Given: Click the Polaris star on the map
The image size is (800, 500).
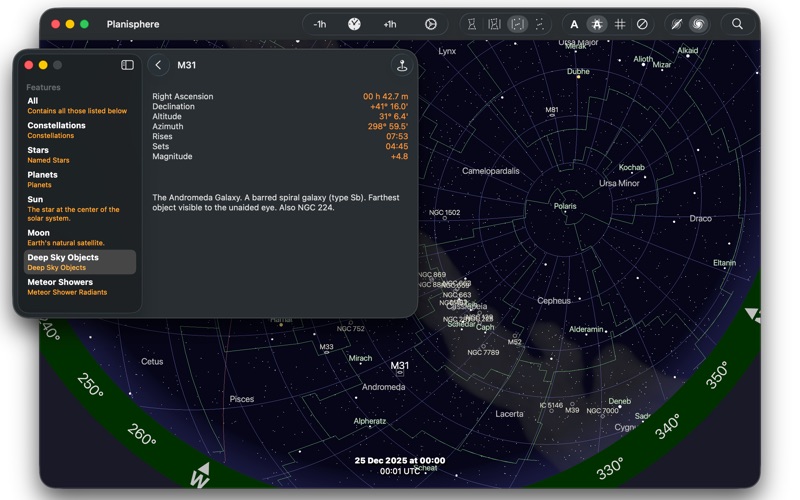Looking at the screenshot, I should point(565,211).
